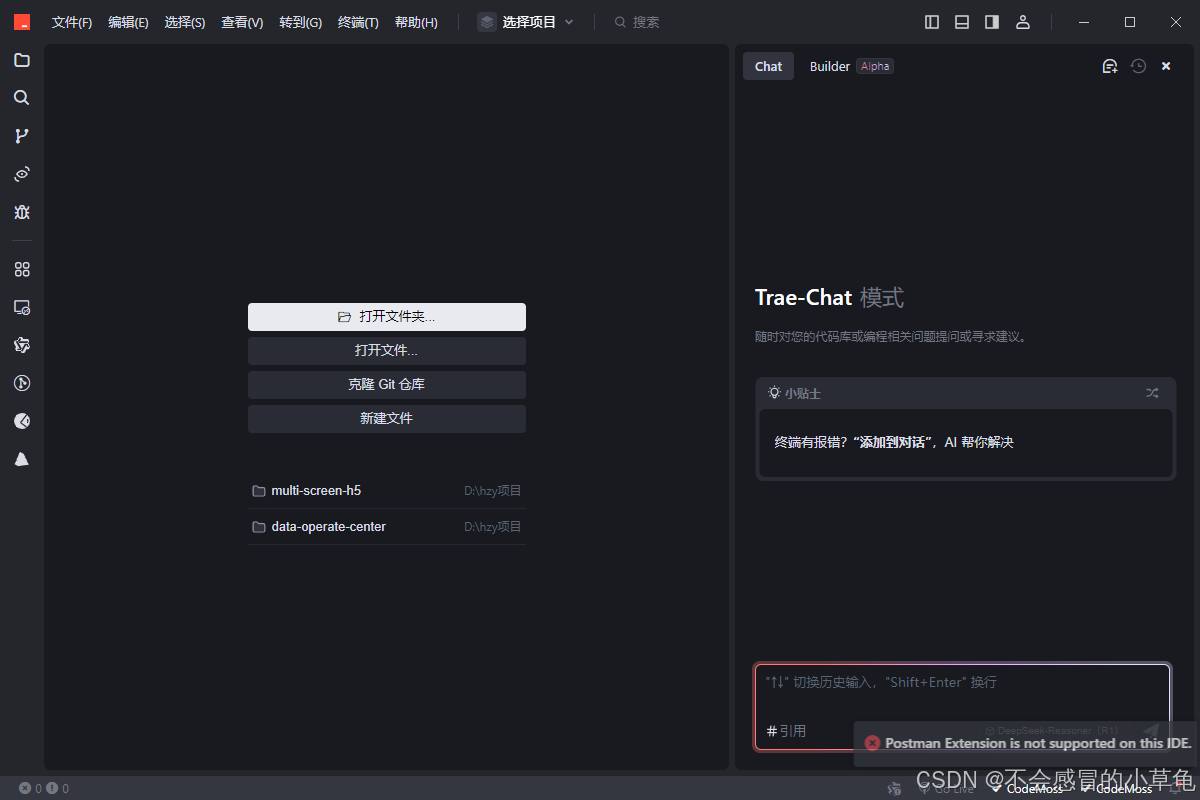Start a new chat conversation
Viewport: 1200px width, 800px height.
click(1109, 66)
